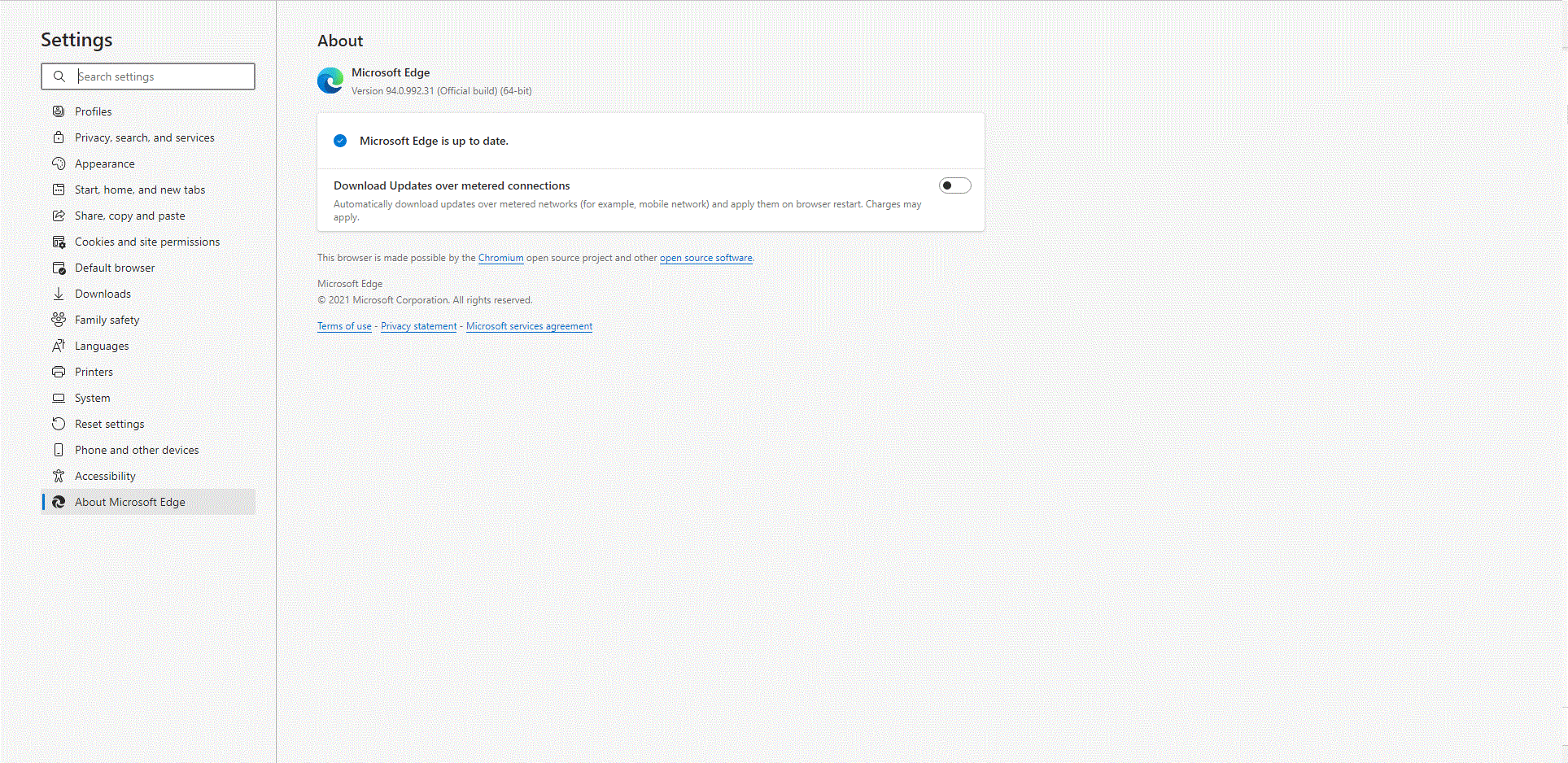The image size is (1568, 763).
Task: Select Languages in the sidebar
Action: [148, 346]
